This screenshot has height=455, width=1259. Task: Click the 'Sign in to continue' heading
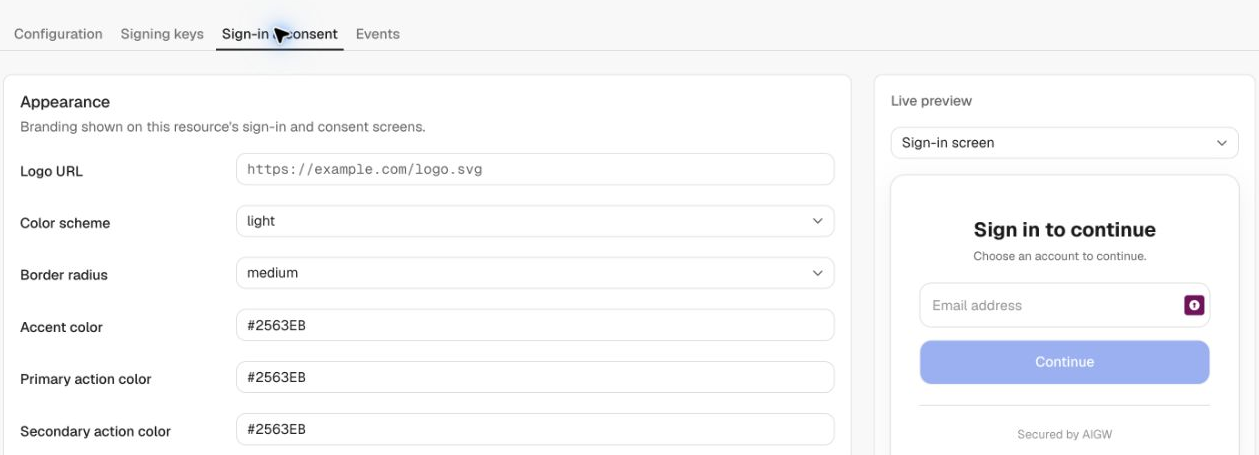1064,230
